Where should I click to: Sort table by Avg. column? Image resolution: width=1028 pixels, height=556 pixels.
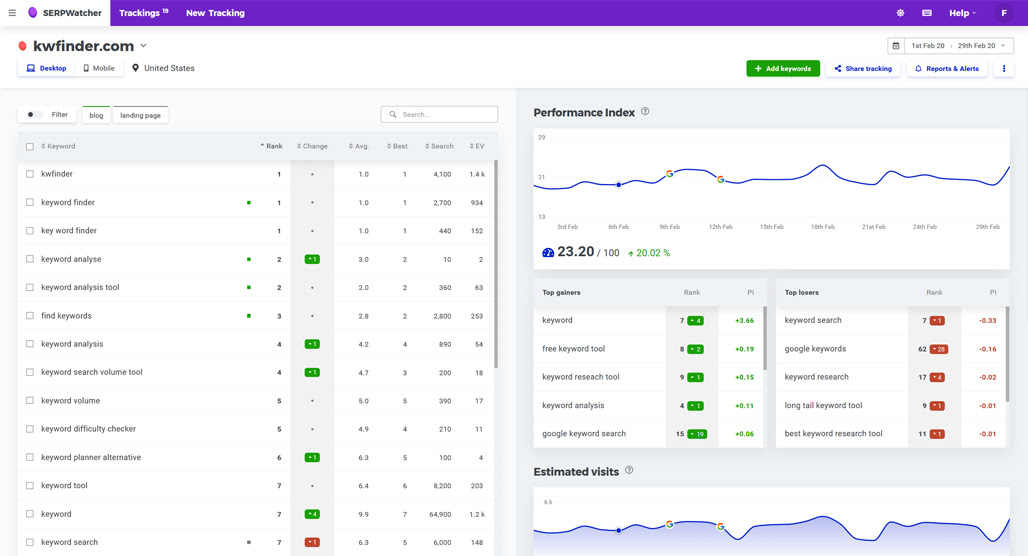click(x=359, y=146)
